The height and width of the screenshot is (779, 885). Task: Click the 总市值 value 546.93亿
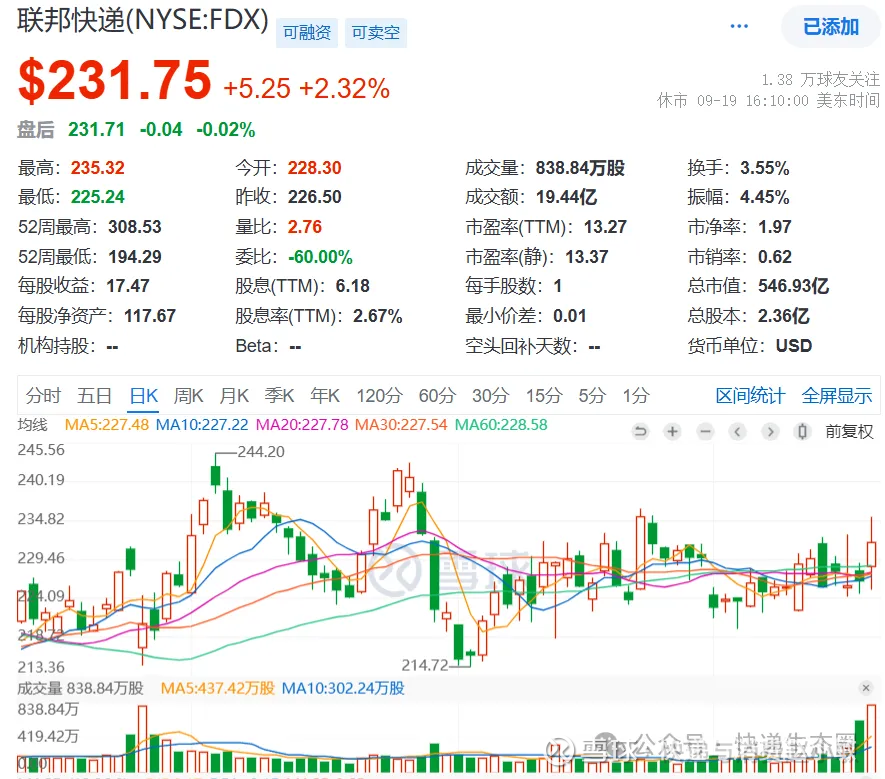point(793,286)
